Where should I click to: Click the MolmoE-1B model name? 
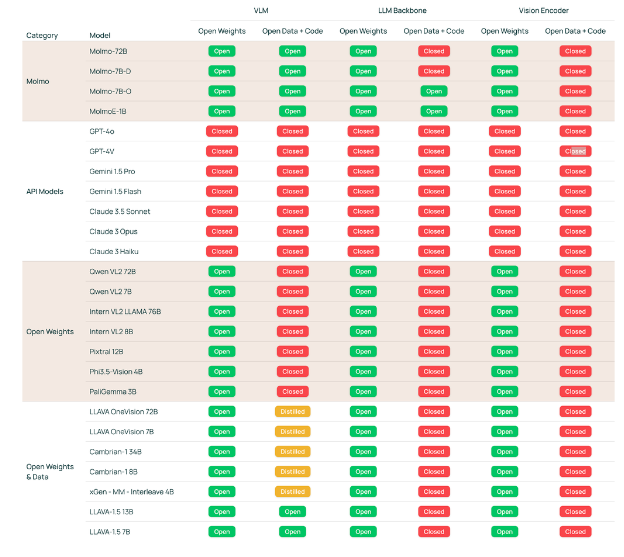[108, 111]
